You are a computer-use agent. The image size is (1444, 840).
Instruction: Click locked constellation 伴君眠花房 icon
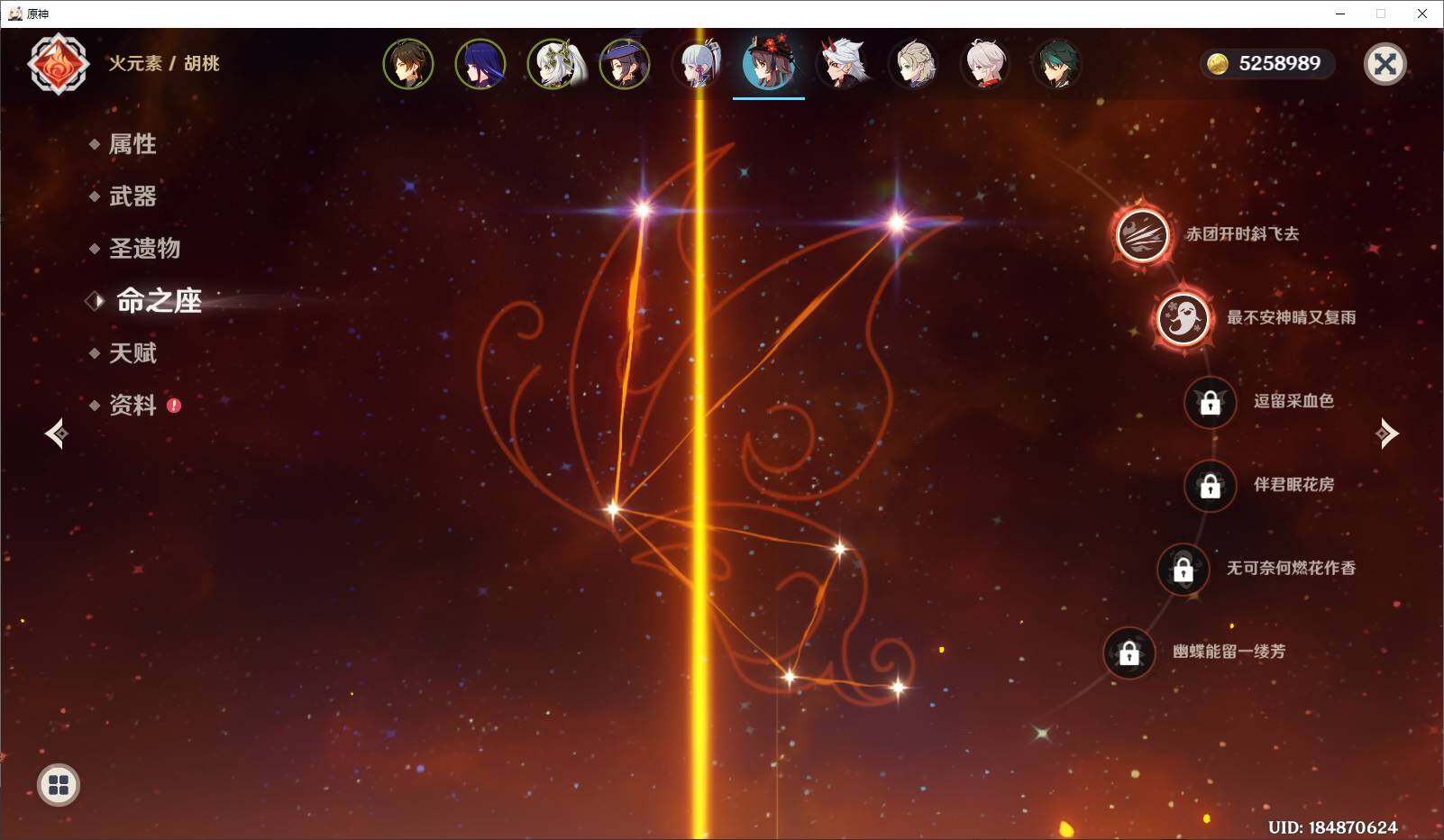[x=1210, y=485]
